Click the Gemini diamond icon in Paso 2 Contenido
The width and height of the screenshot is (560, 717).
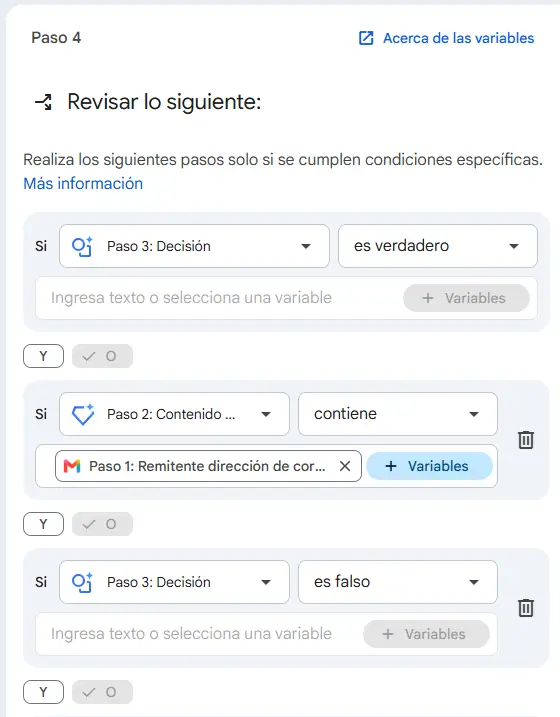coord(83,414)
